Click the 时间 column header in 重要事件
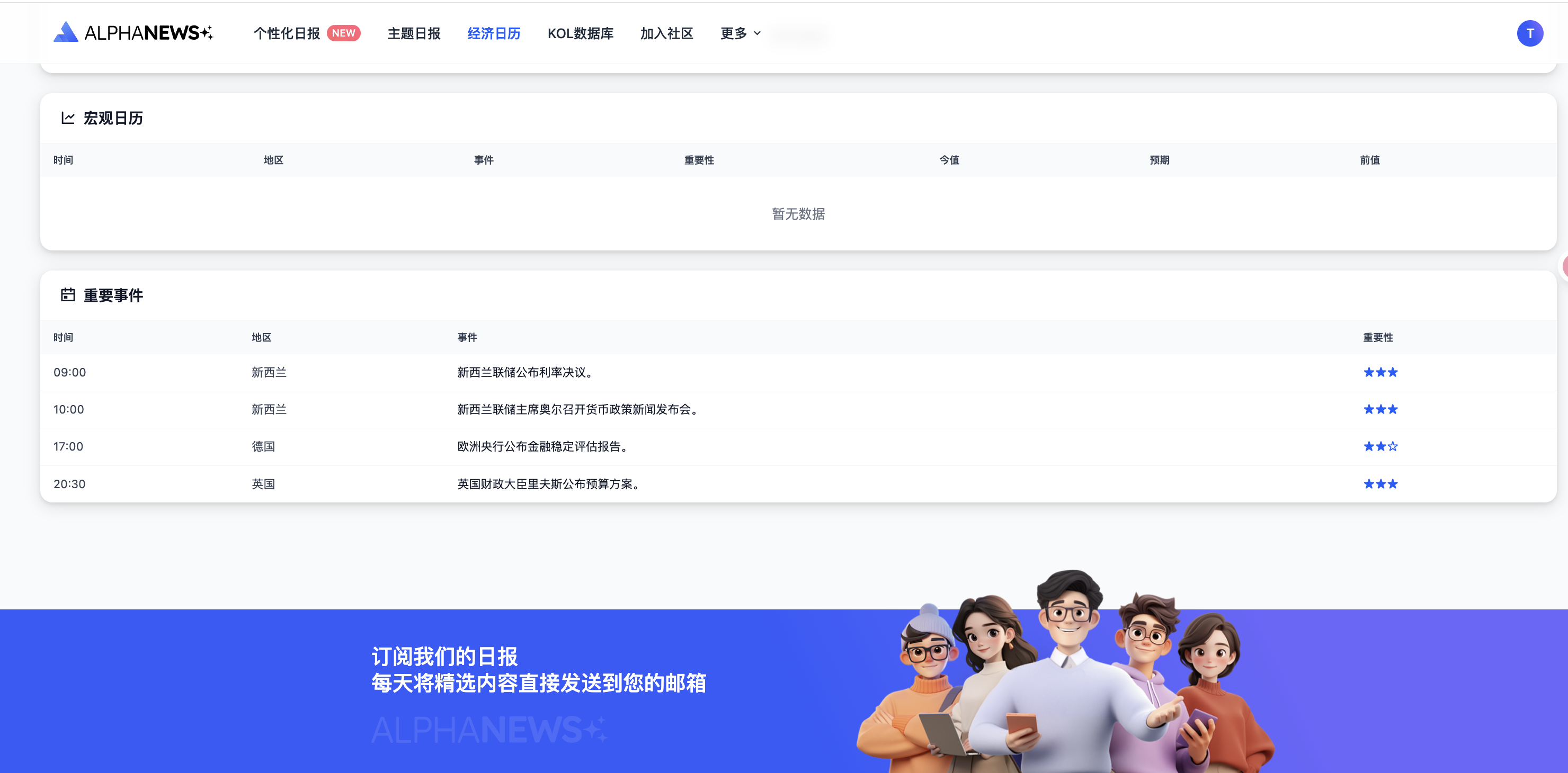Viewport: 1568px width, 773px height. click(64, 338)
